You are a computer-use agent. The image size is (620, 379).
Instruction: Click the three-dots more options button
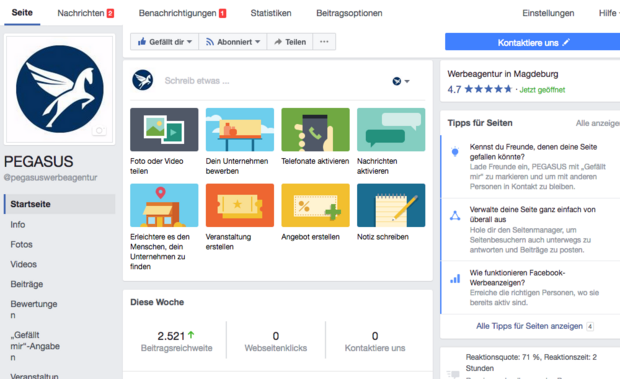tap(324, 42)
